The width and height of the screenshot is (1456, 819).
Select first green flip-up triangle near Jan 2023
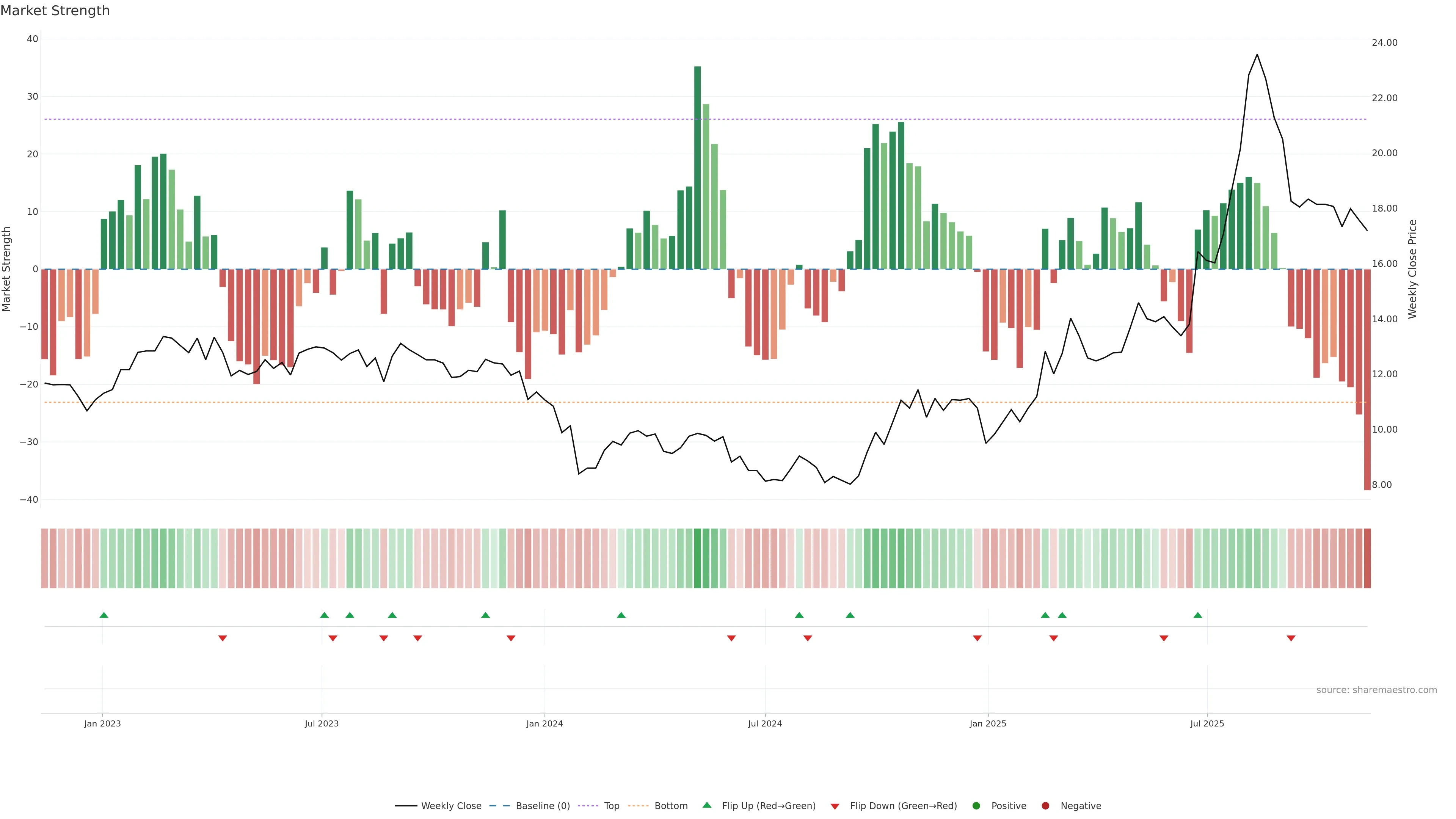tap(104, 615)
